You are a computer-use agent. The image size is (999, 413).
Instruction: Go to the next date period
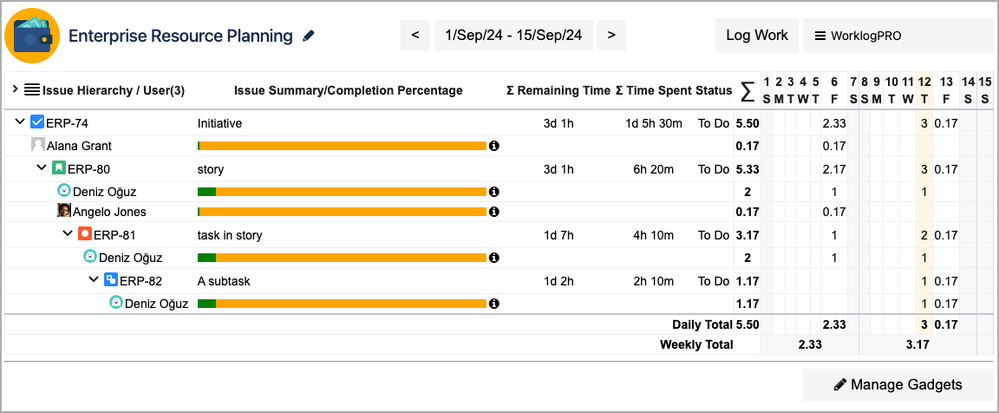(611, 36)
